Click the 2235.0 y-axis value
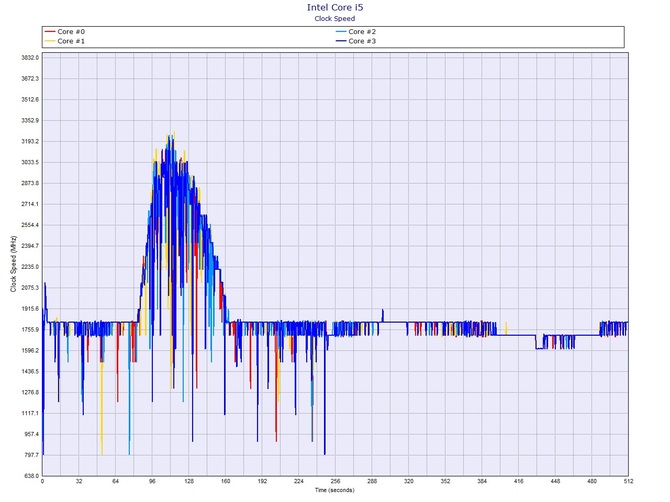This screenshot has width=670, height=502. tap(30, 267)
